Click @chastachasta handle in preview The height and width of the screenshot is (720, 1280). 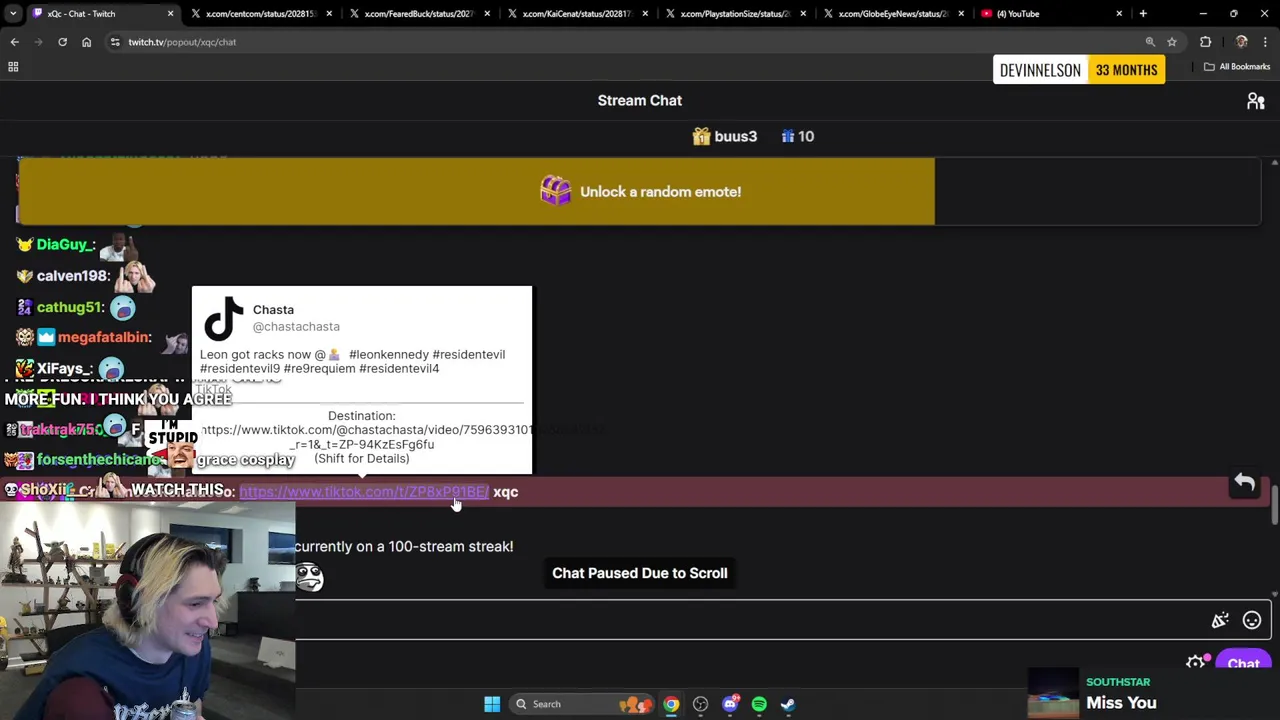[x=296, y=327]
